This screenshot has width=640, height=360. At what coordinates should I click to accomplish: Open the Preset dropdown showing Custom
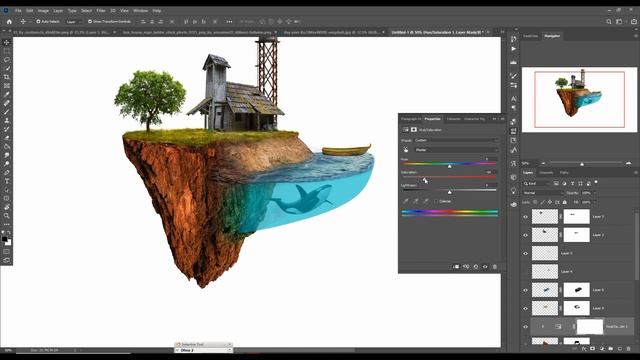456,140
